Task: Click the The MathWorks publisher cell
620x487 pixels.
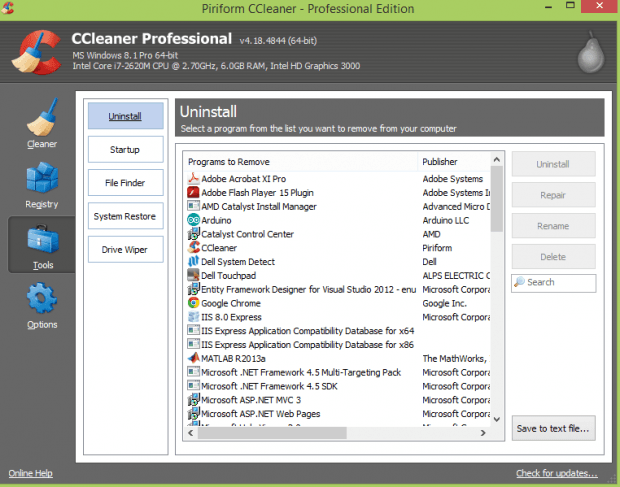Action: (x=456, y=359)
